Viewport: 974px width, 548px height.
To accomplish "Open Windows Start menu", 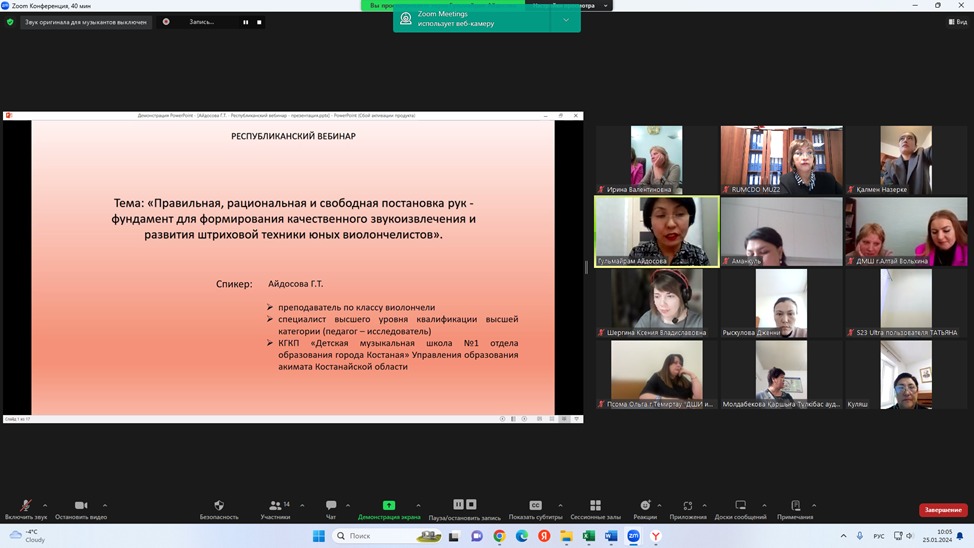I will pyautogui.click(x=319, y=536).
